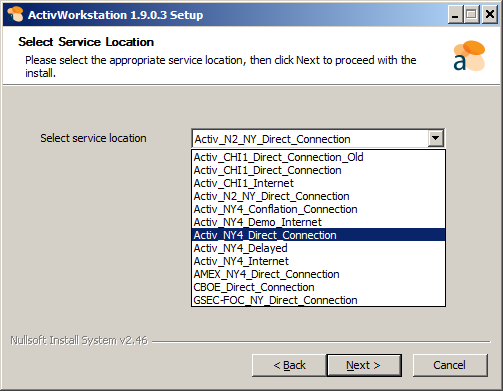Click the Activ logo in header
Screen dimensions: 503x391
[469, 56]
